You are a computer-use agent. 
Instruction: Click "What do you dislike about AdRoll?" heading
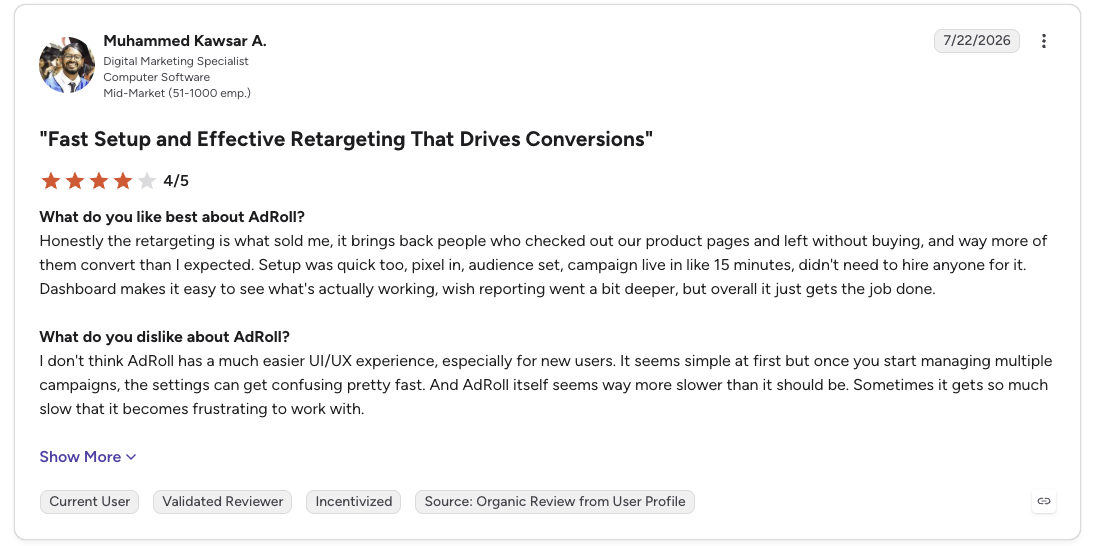[164, 337]
